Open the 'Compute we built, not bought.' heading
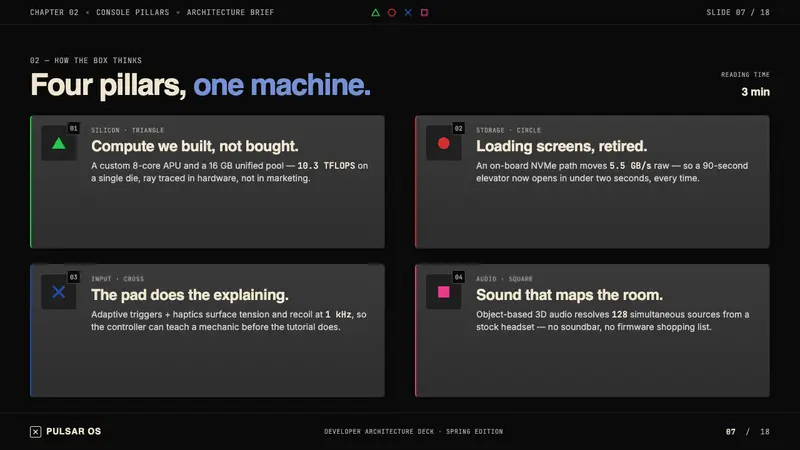Viewport: 800px width, 450px height. pyautogui.click(x=194, y=146)
